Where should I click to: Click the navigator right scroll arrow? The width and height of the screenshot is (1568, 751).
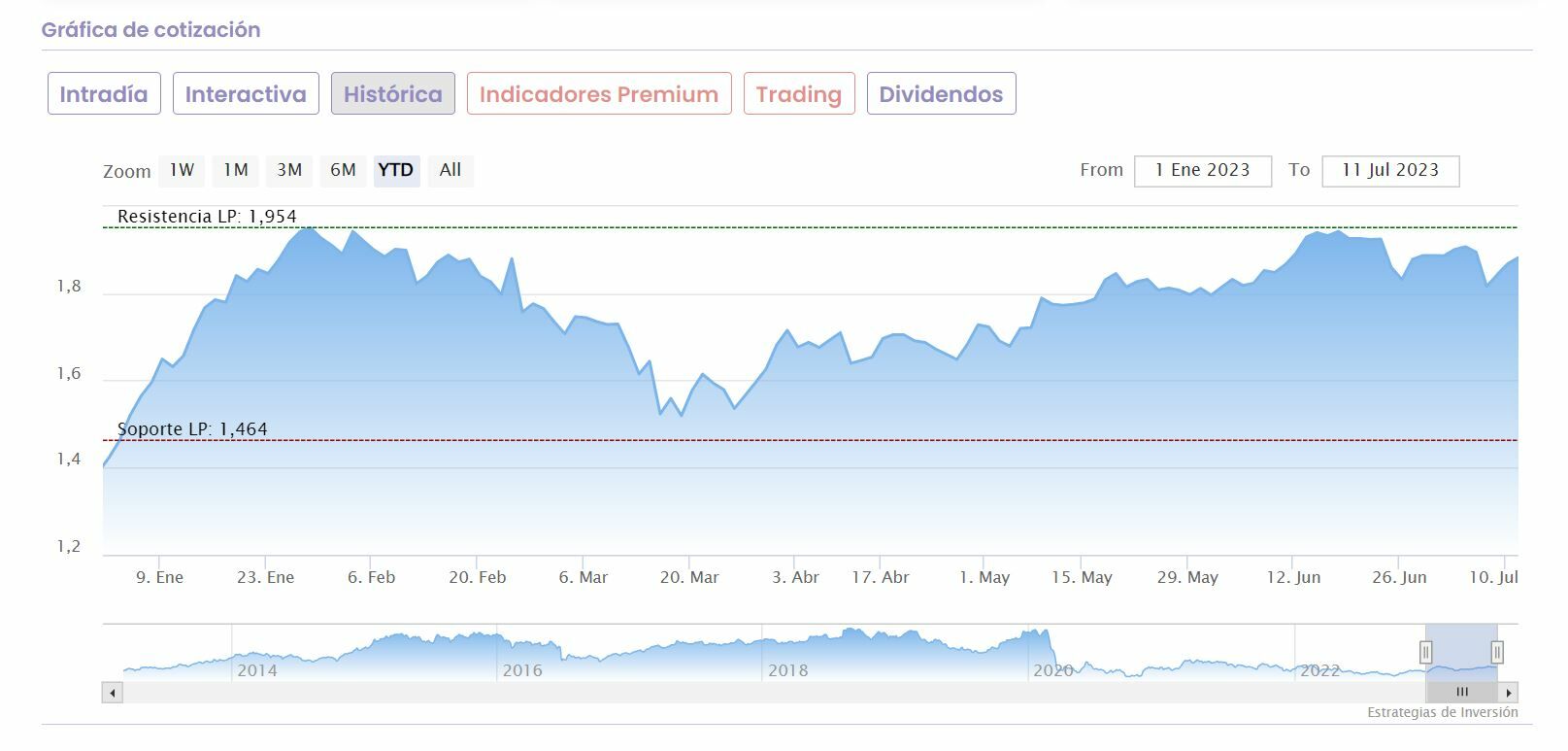click(1508, 693)
